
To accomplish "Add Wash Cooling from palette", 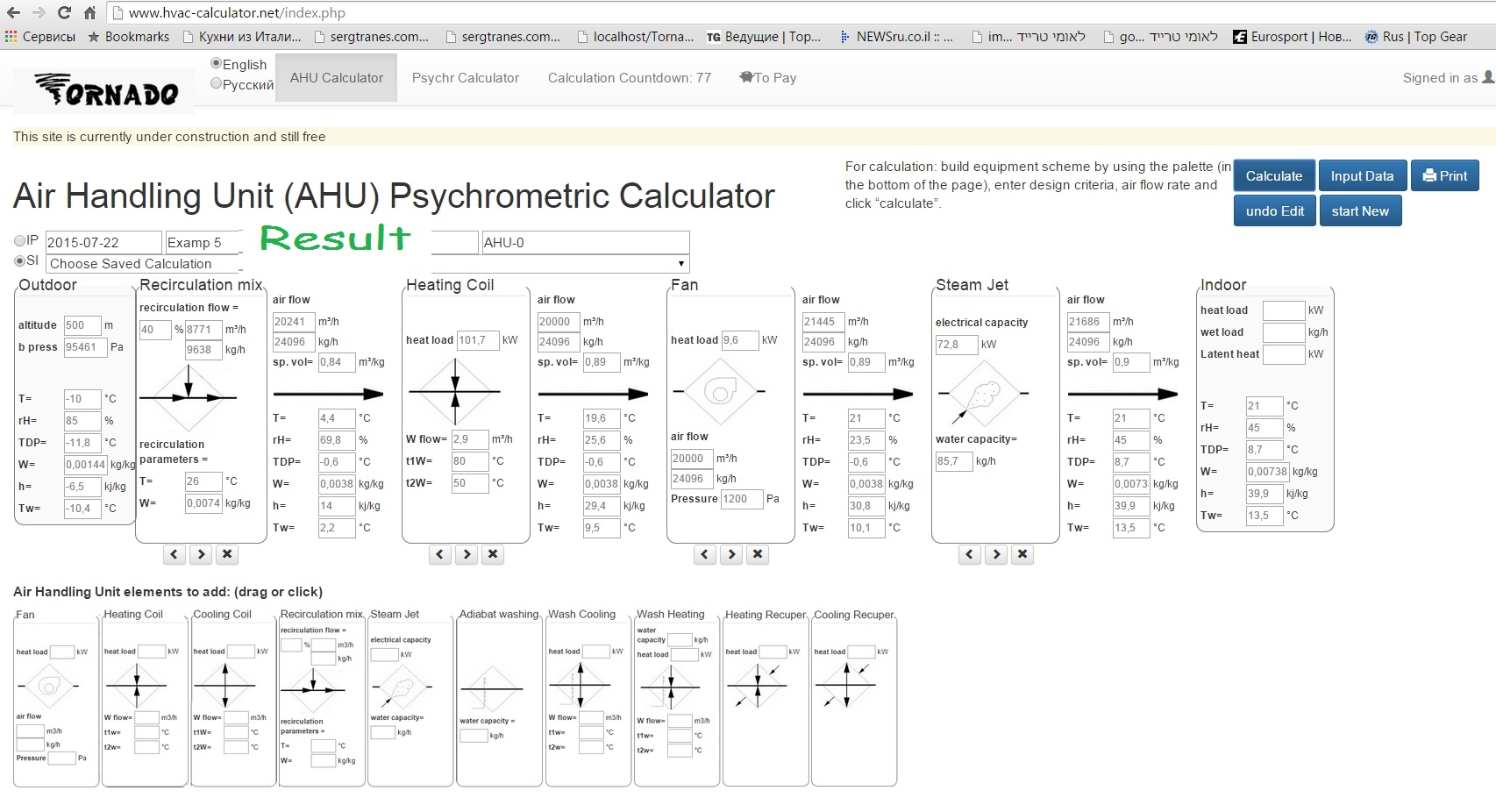I will tap(588, 697).
